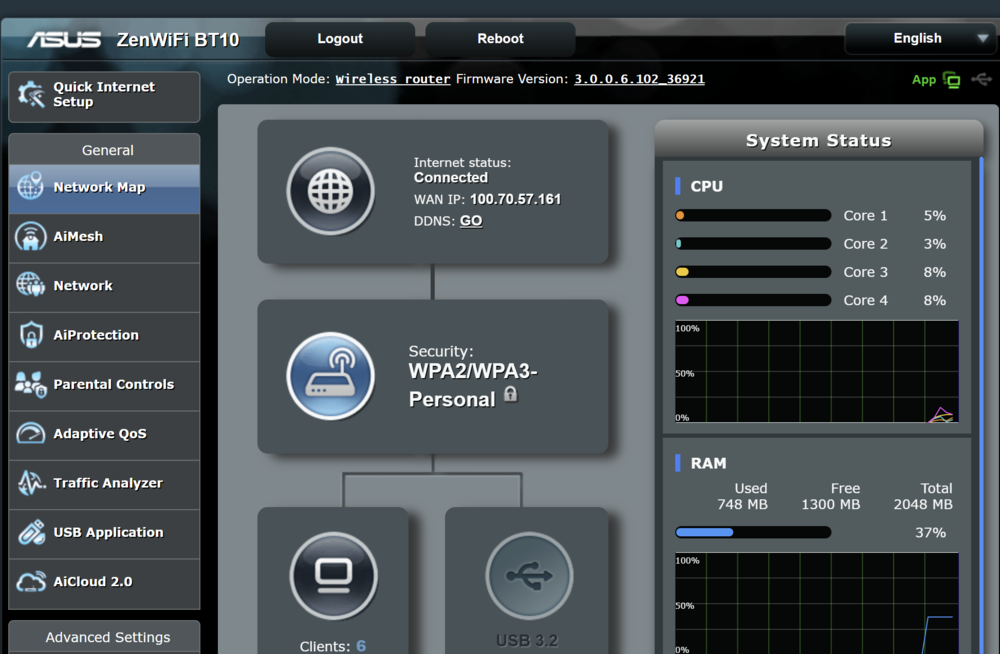Viewport: 1000px width, 654px height.
Task: Open firmware version 3.0.0.6.102_36921 link
Action: (639, 79)
